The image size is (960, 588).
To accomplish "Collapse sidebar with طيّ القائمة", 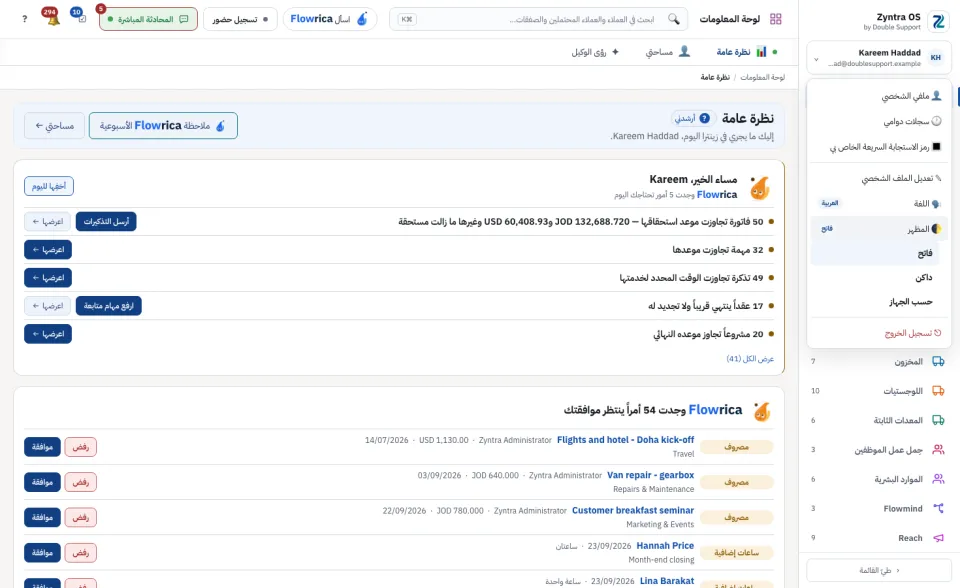I will tap(879, 570).
